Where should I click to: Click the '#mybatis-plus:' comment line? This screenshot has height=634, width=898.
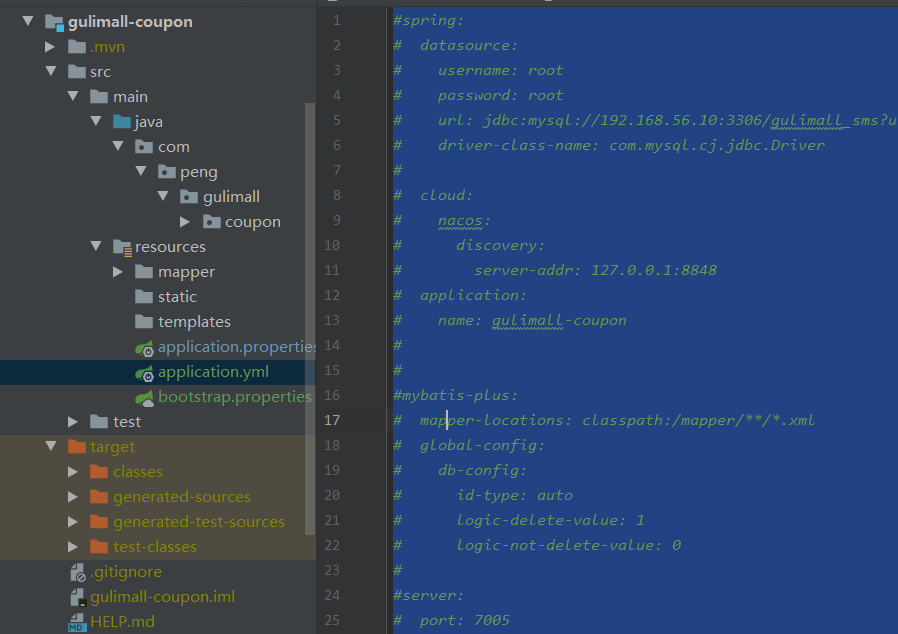click(x=455, y=395)
